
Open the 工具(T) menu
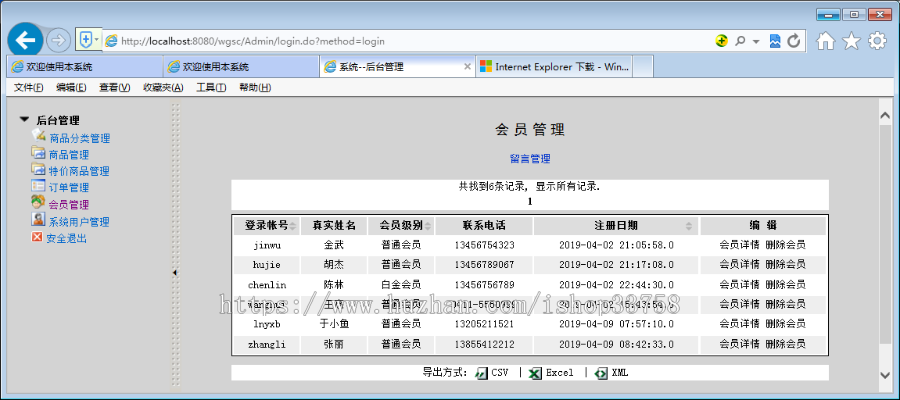click(211, 87)
